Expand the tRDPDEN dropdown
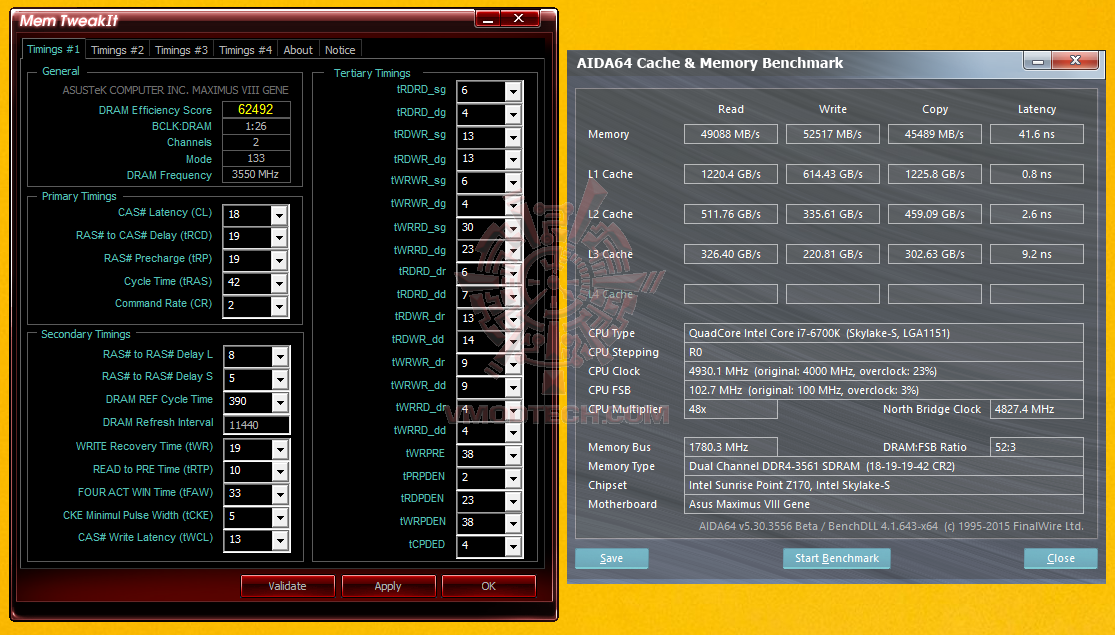Screen dimensions: 1115x635 [x=513, y=501]
